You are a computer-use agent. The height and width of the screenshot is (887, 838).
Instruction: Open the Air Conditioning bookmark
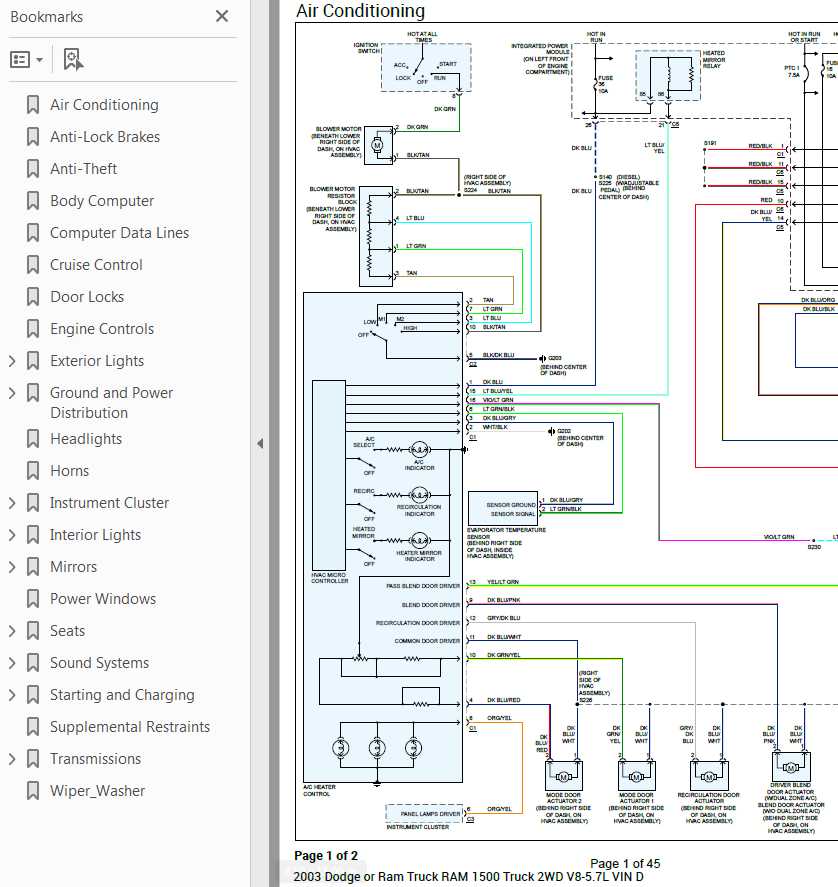pyautogui.click(x=104, y=105)
